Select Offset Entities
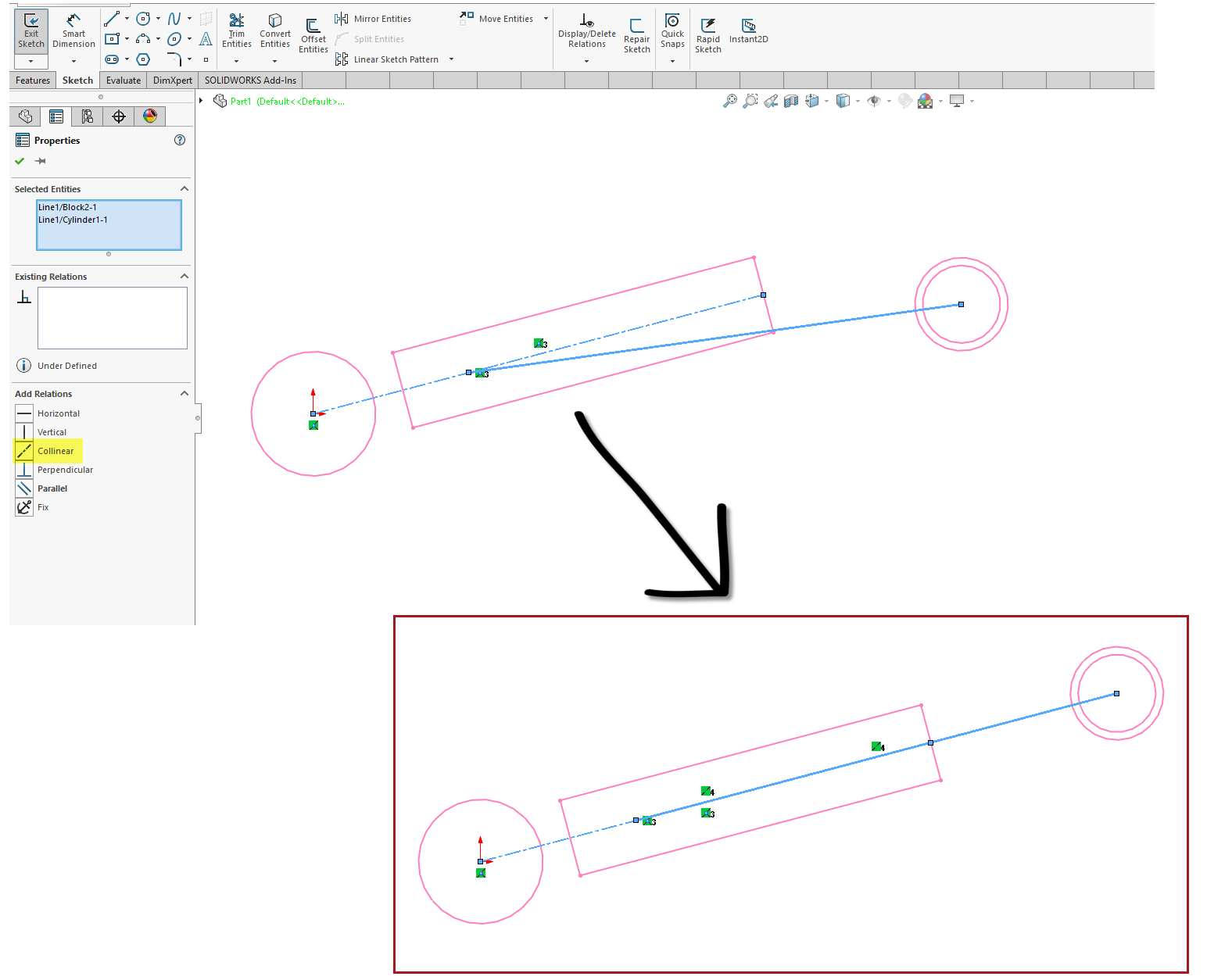1207x980 pixels. (313, 31)
